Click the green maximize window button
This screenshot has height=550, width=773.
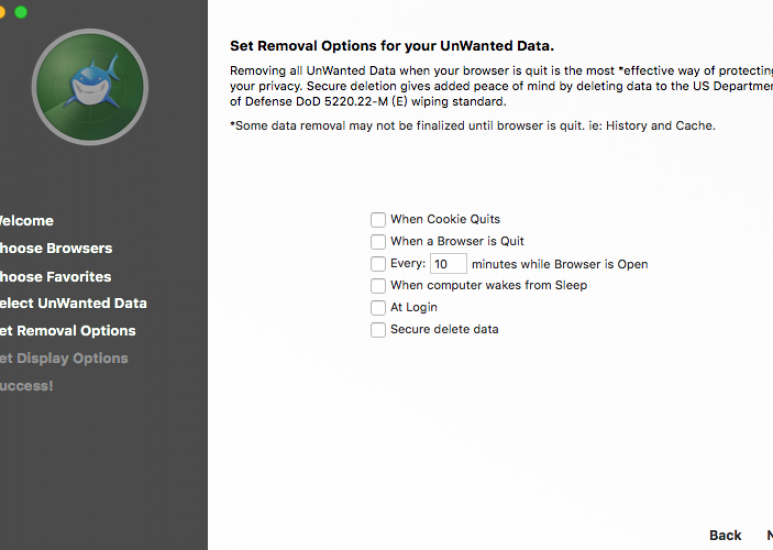[x=21, y=12]
